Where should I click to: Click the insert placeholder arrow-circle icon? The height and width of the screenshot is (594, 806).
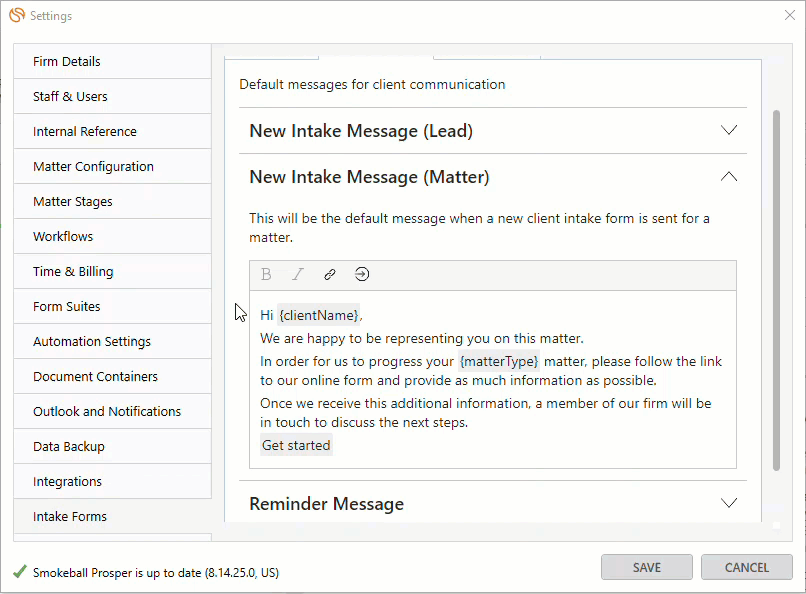tap(362, 274)
